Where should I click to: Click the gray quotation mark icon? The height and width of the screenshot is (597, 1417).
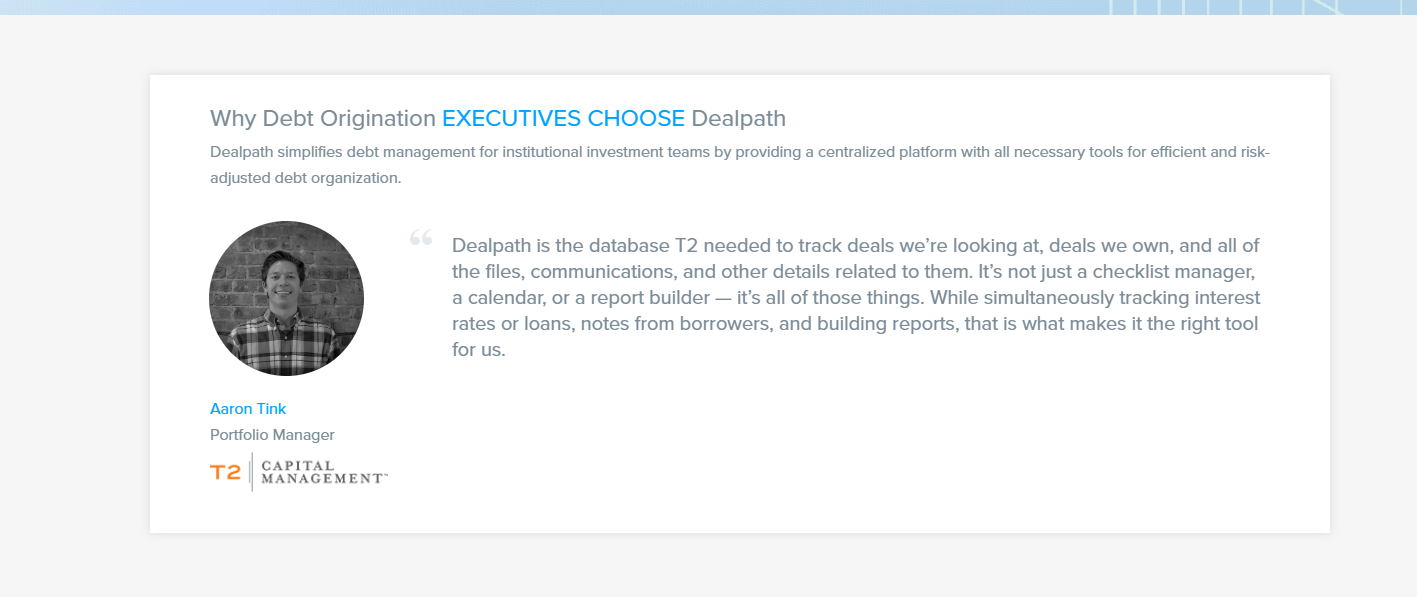420,238
